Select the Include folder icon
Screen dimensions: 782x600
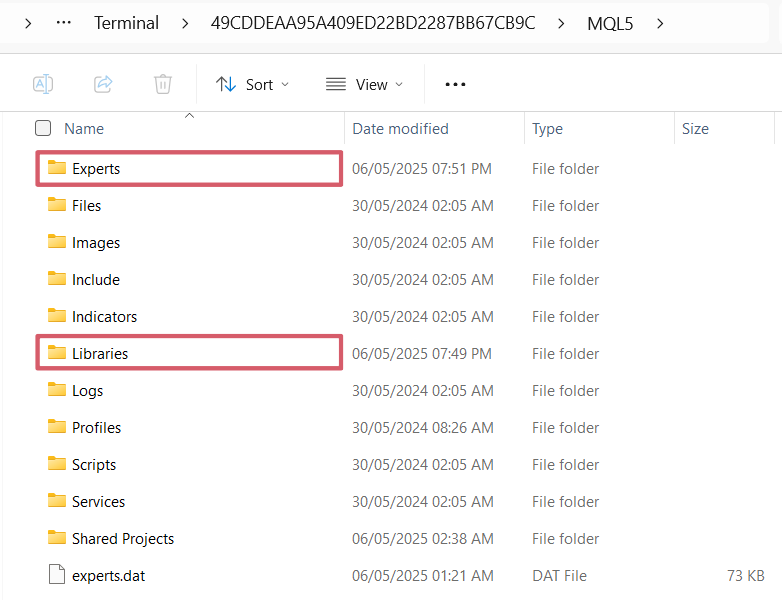(x=57, y=278)
